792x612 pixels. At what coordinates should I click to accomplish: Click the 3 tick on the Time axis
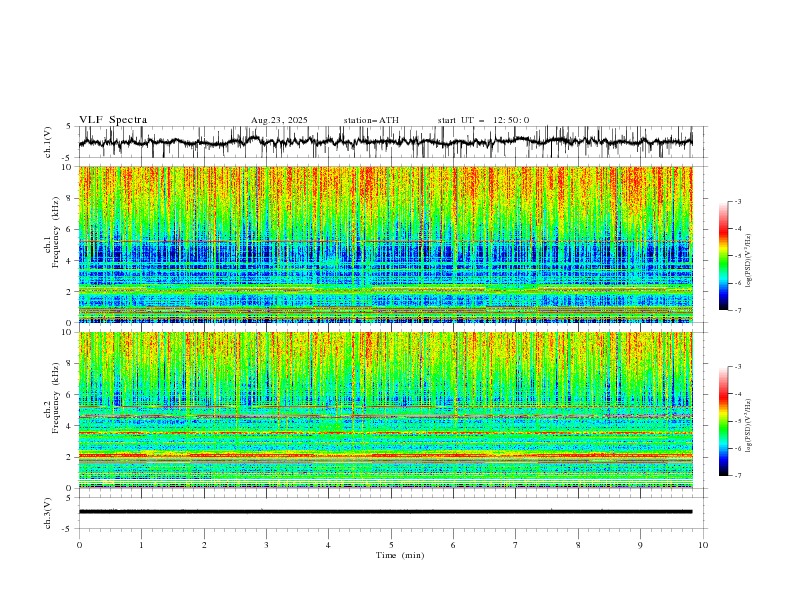click(x=266, y=545)
